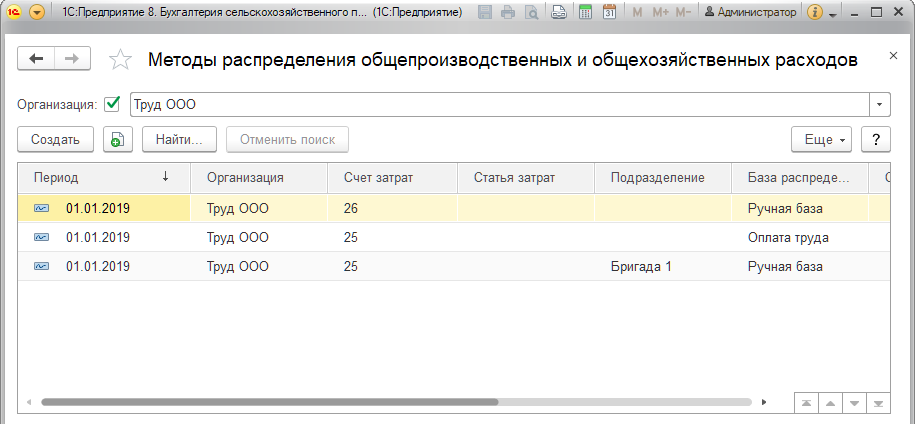The image size is (915, 424).
Task: Open the Еще dropdown menu
Action: [x=821, y=139]
